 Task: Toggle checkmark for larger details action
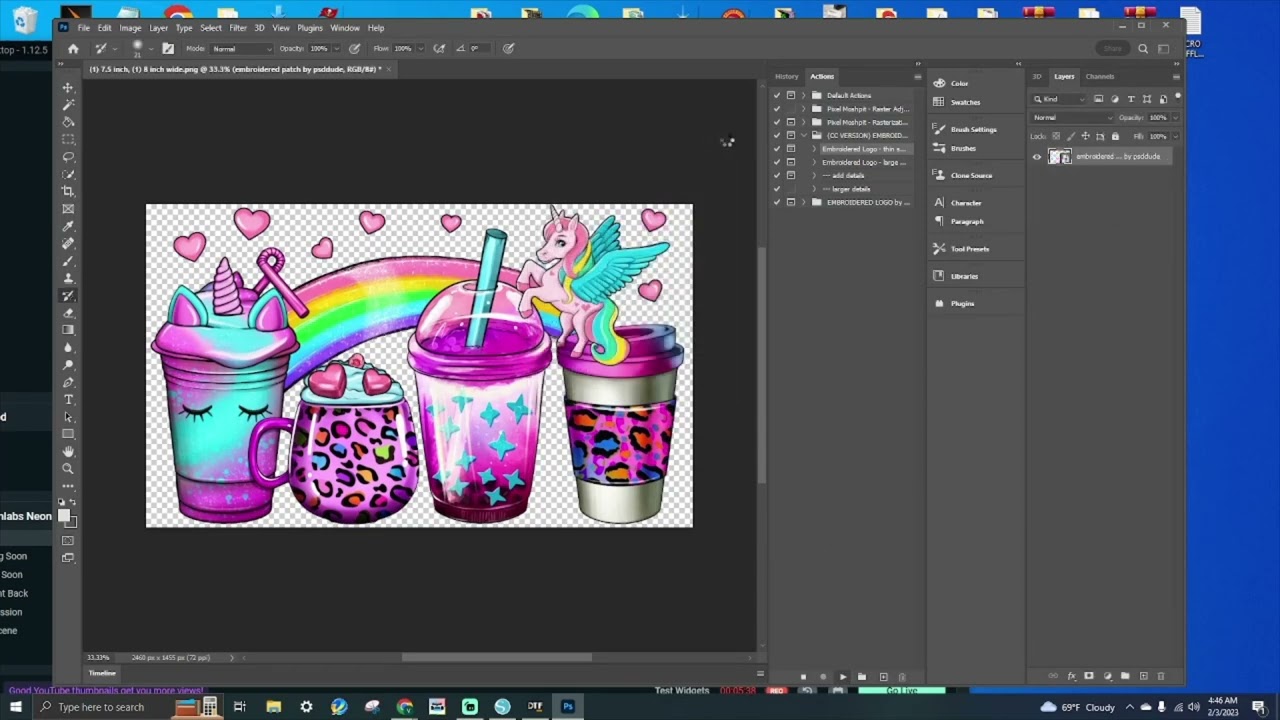click(x=777, y=189)
